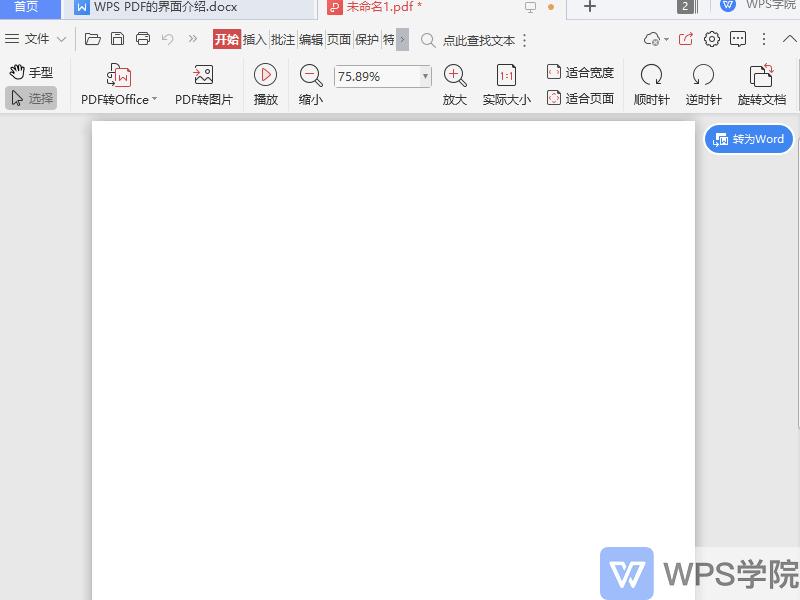
Task: Switch to the 插入 ribbon tab
Action: click(256, 40)
